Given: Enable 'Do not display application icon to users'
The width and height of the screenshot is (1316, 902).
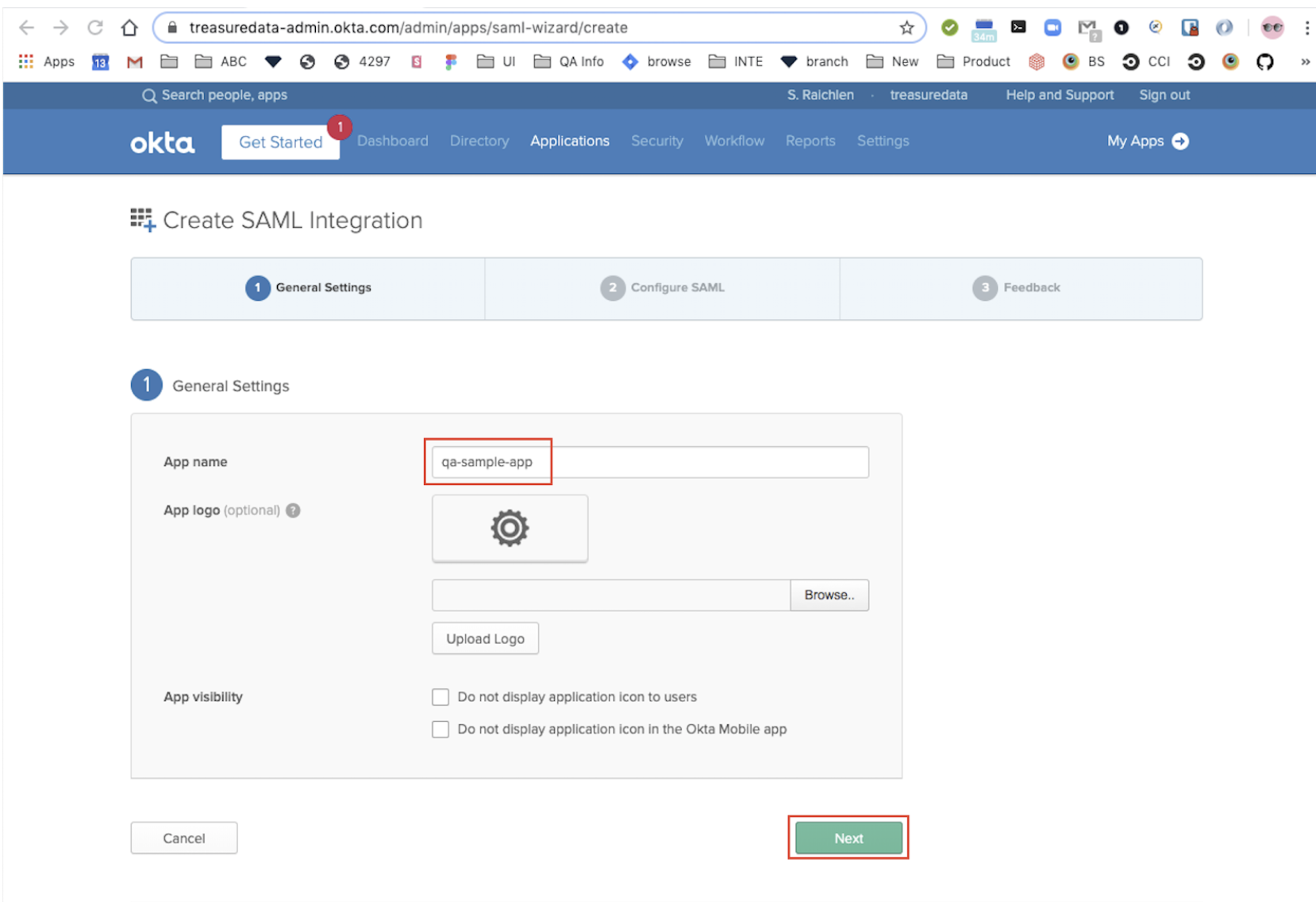Looking at the screenshot, I should [x=441, y=697].
